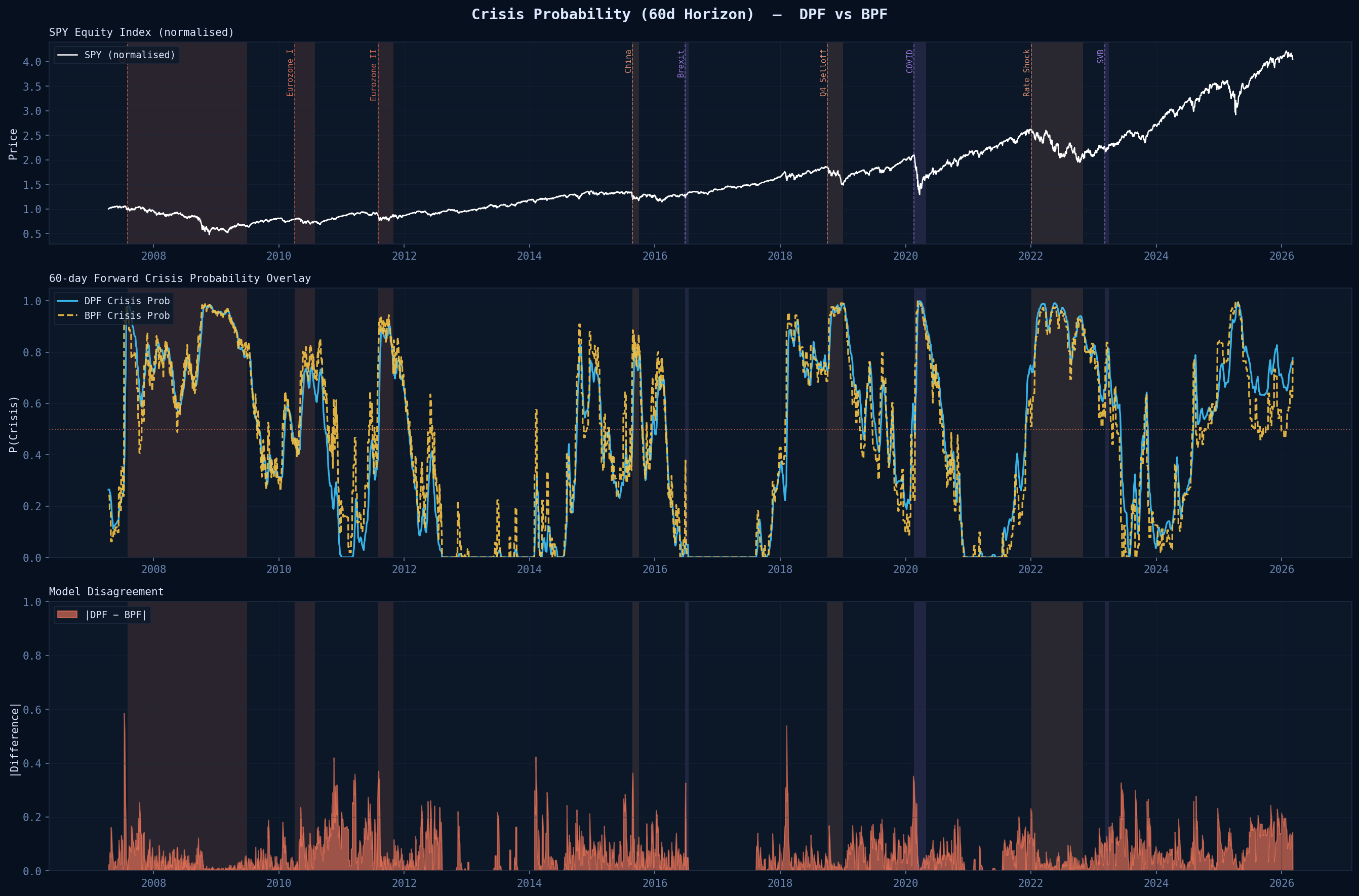This screenshot has height=896, width=1359.
Task: Click the |Difference| y-axis label
Action: pos(14,740)
